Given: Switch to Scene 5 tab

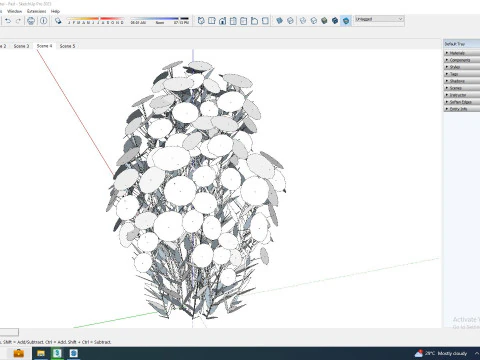Looking at the screenshot, I should coord(67,46).
